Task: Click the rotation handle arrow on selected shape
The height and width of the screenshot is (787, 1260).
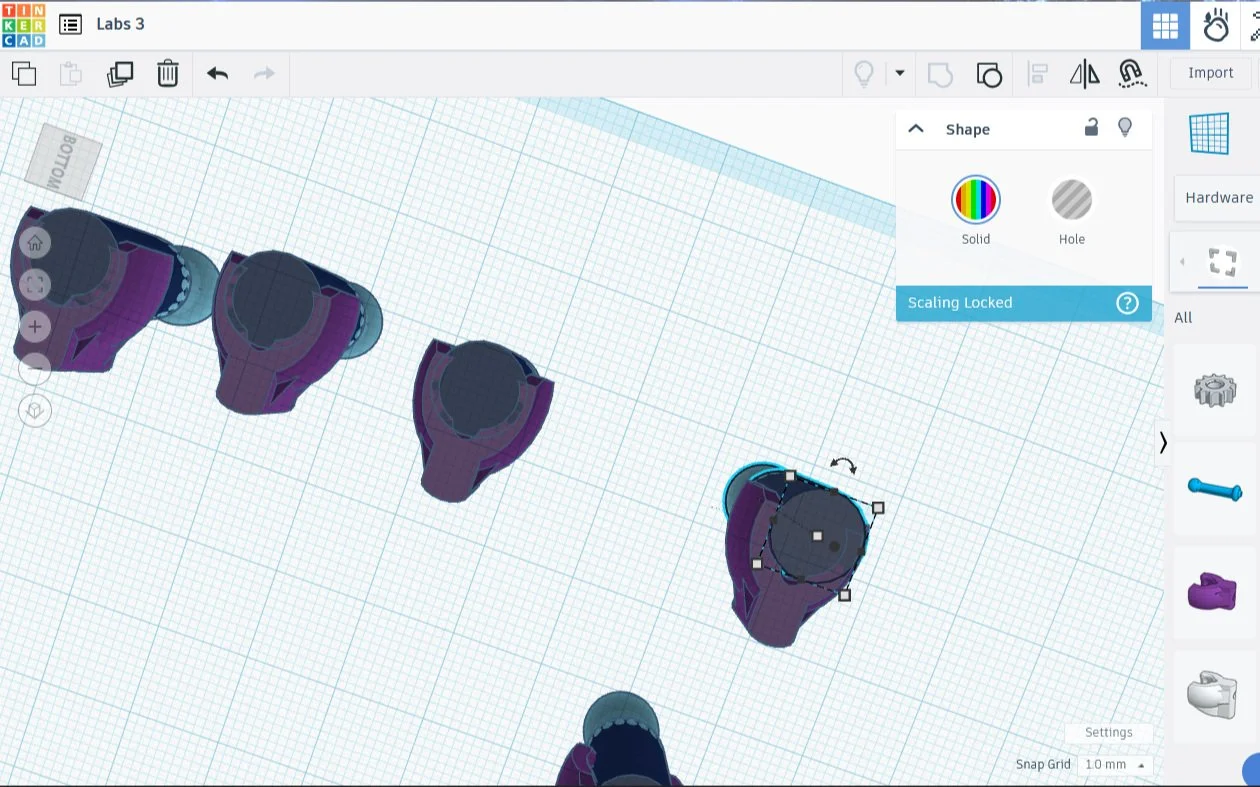Action: coord(843,465)
